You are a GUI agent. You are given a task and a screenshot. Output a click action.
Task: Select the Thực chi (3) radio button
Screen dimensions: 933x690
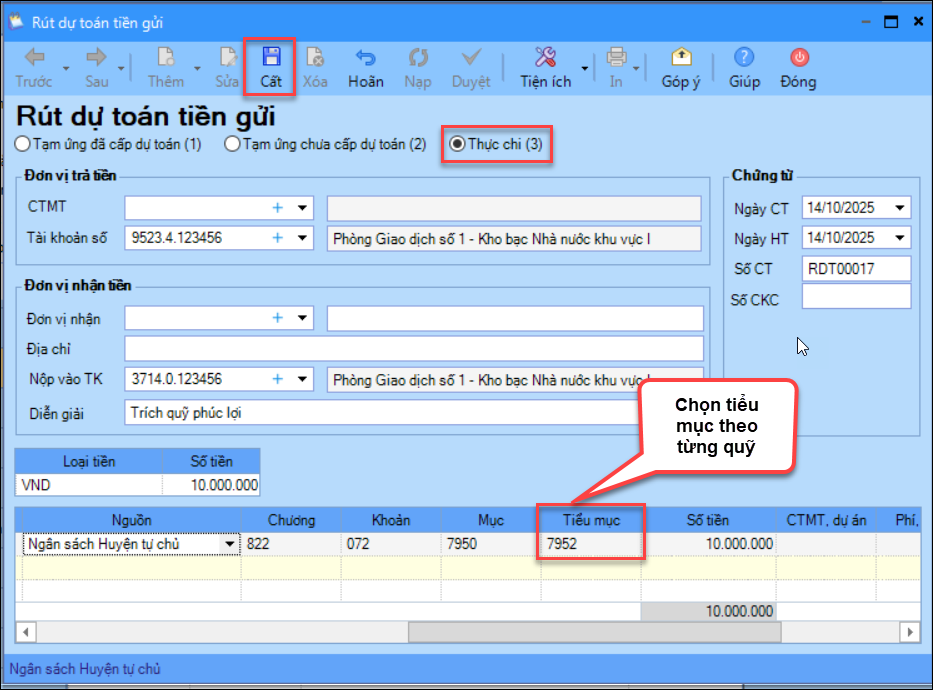click(x=458, y=144)
